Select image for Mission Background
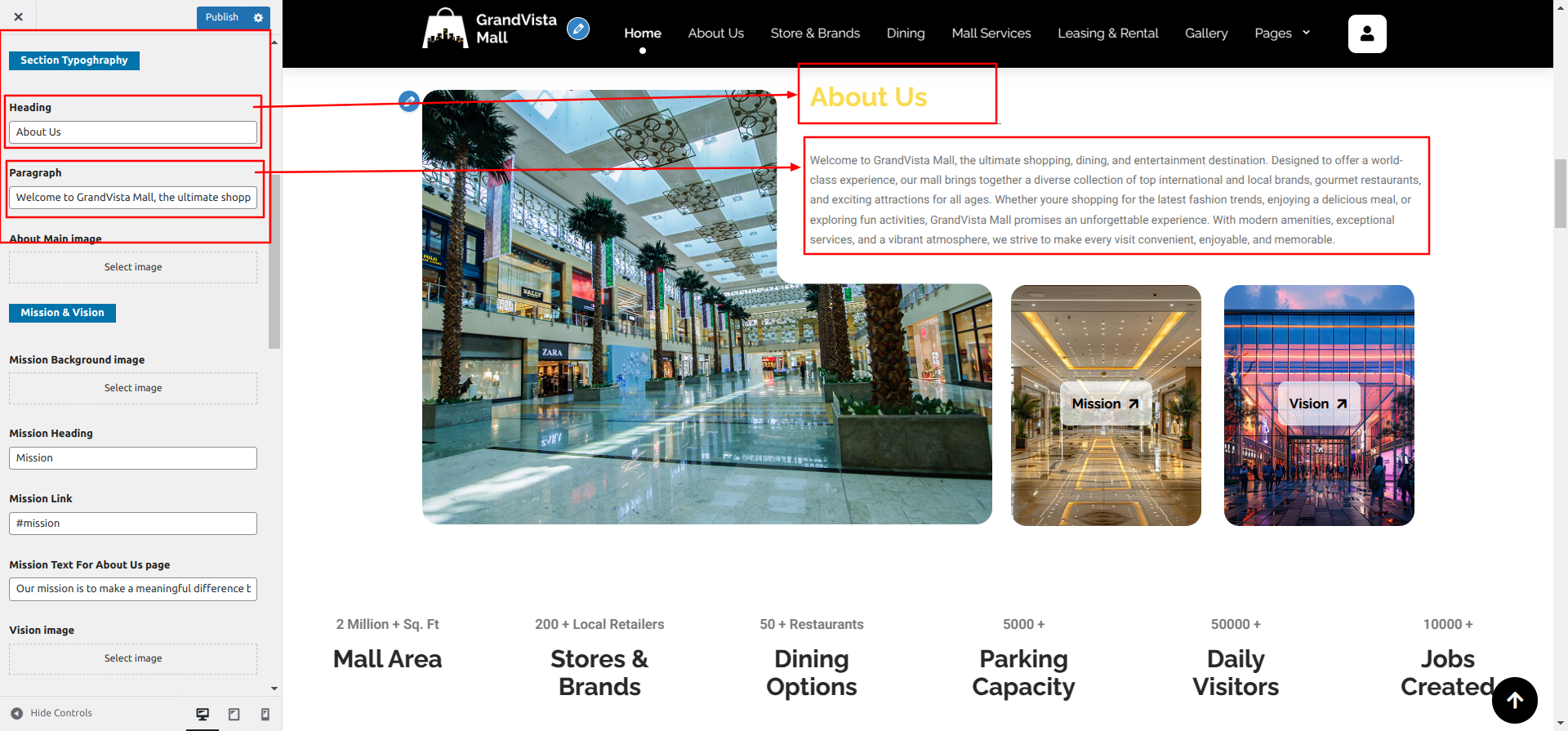Image resolution: width=1568 pixels, height=731 pixels. (133, 388)
